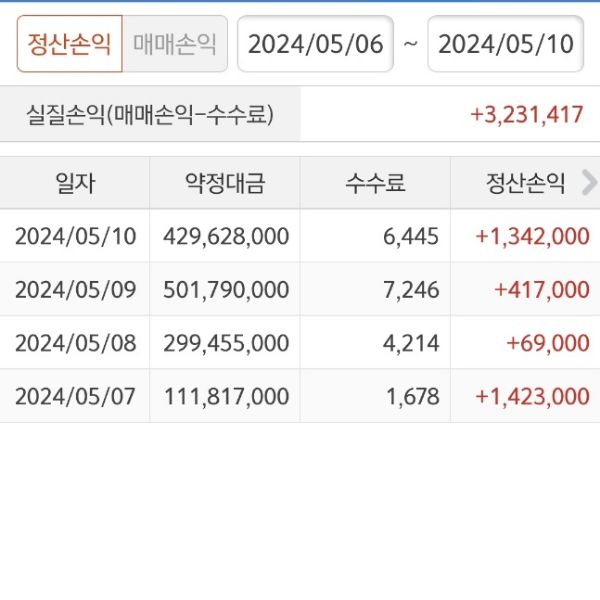
Task: Click the +1,423,000 settlement profit cell
Action: click(532, 396)
